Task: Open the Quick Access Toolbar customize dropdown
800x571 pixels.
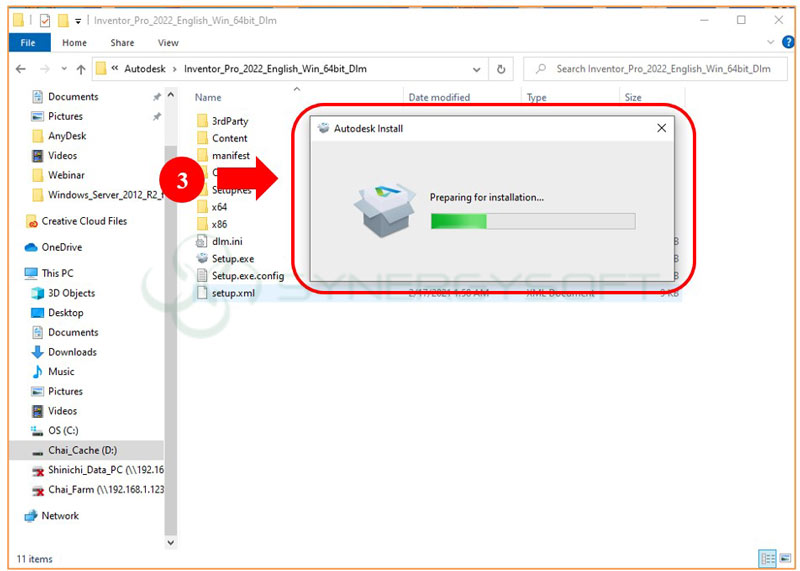Action: tap(78, 19)
